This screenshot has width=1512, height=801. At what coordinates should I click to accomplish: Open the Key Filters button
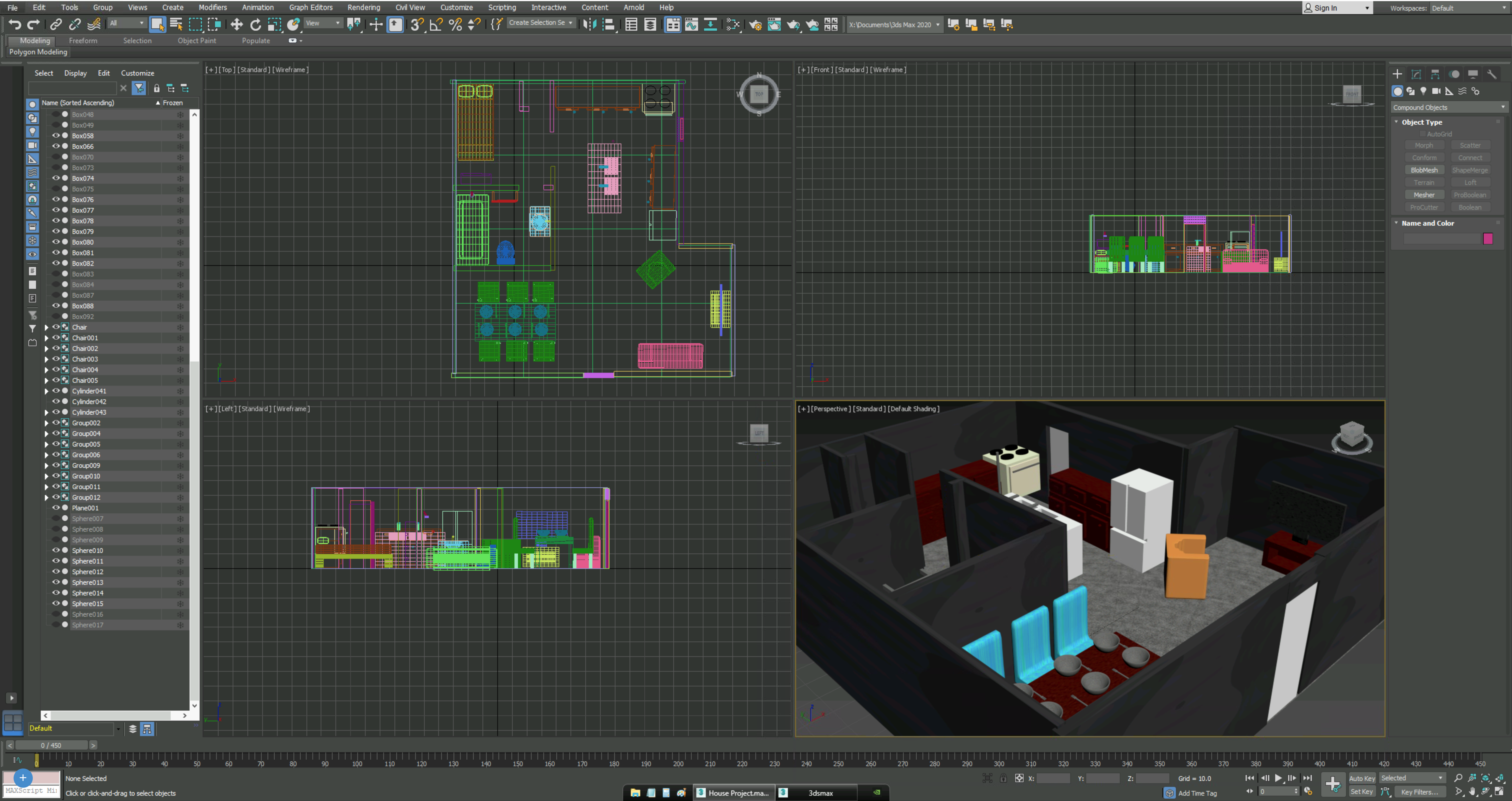(x=1420, y=792)
